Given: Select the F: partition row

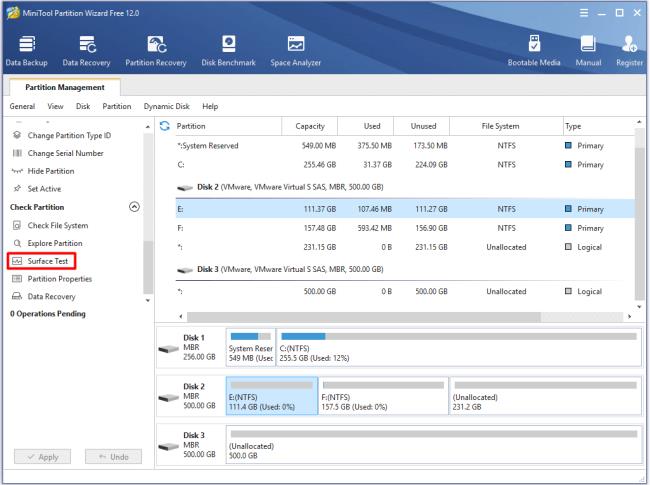Looking at the screenshot, I should point(405,228).
